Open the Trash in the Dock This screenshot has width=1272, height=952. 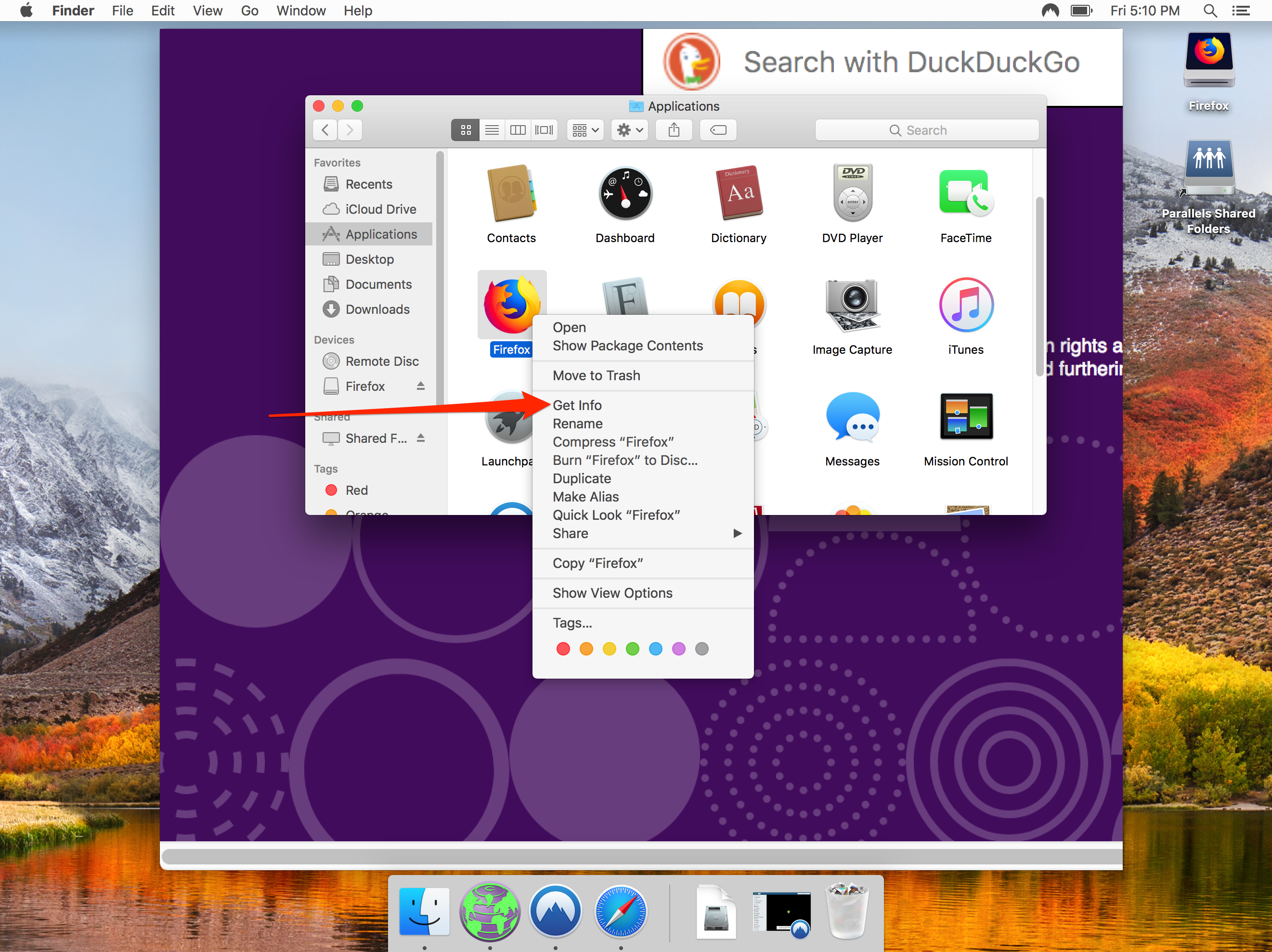coord(846,912)
